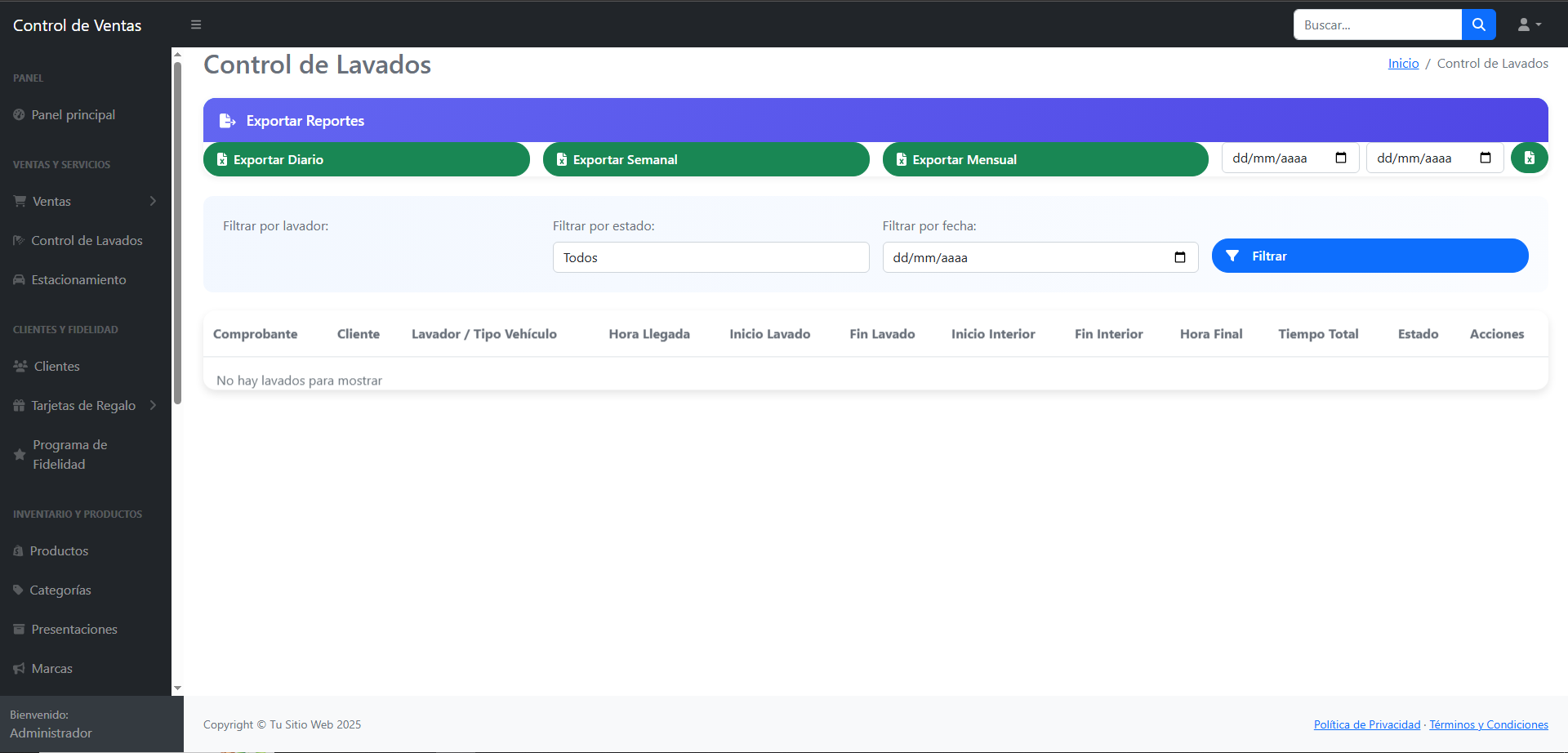Select the Panel principal dashboard icon
This screenshot has height=753, width=1568.
click(18, 114)
